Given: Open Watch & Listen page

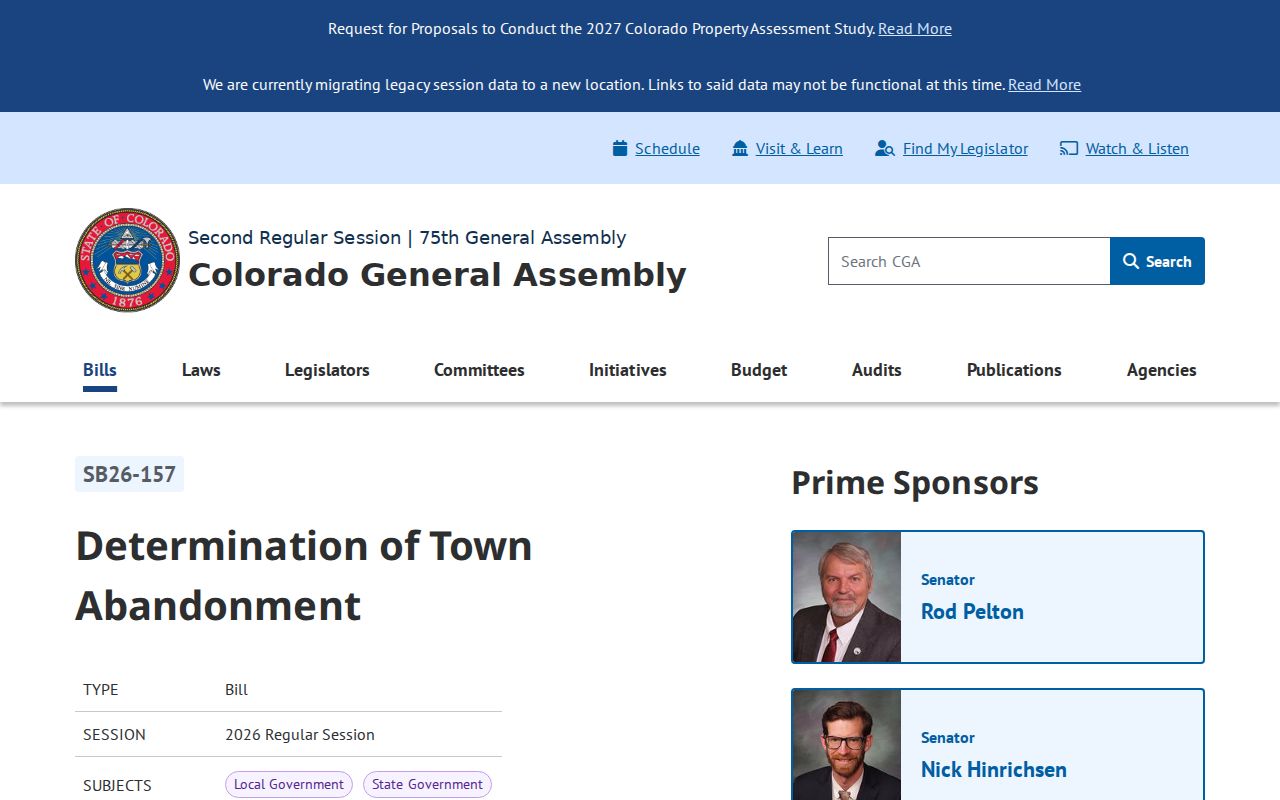Looking at the screenshot, I should pyautogui.click(x=1137, y=148).
